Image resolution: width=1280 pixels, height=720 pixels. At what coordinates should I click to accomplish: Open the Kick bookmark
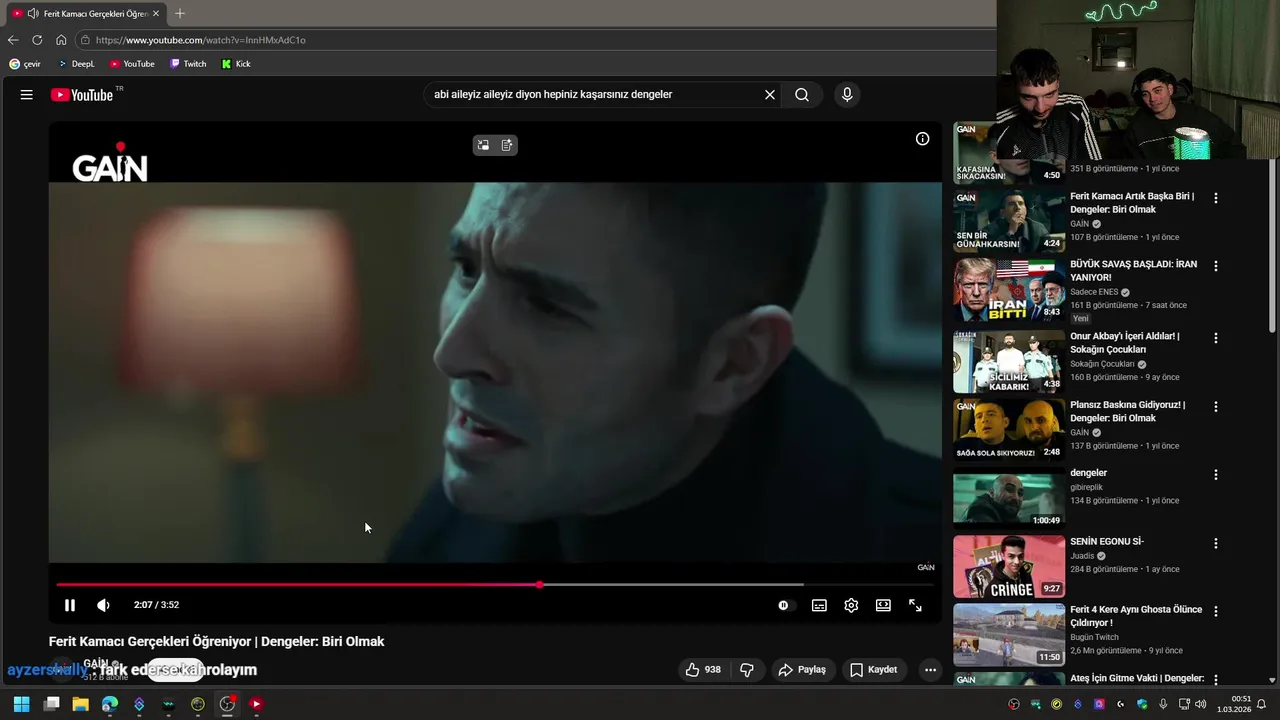click(236, 64)
